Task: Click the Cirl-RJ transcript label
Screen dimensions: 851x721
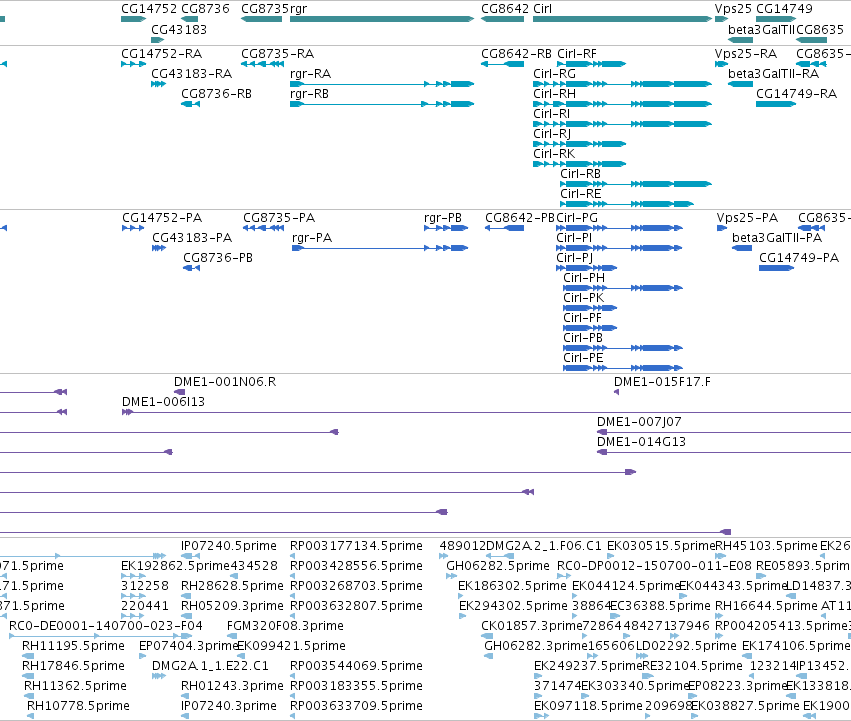Action: tap(551, 134)
